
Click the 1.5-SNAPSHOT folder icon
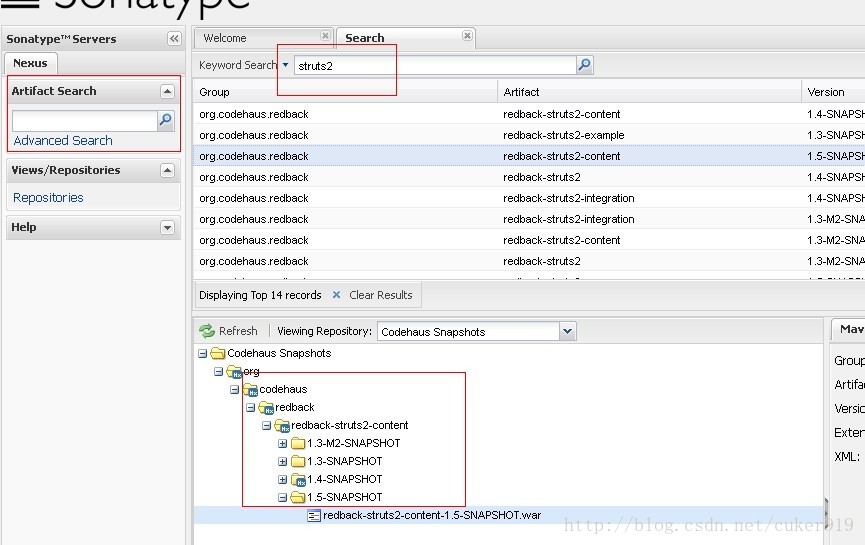[298, 497]
